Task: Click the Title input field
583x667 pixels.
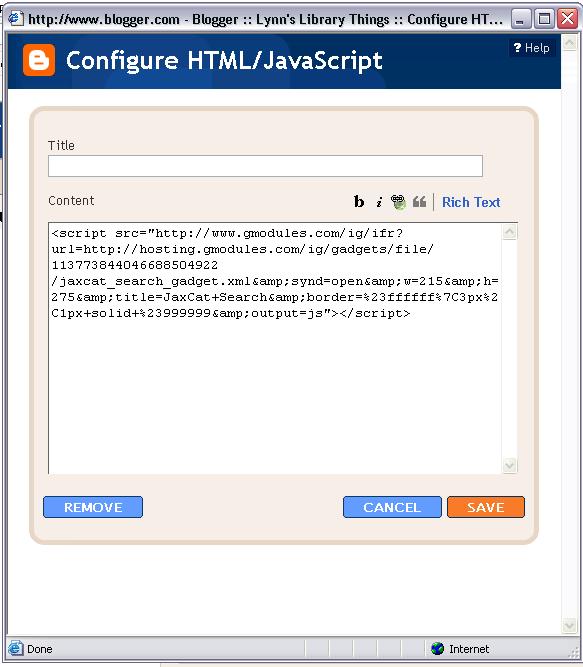Action: (x=265, y=166)
